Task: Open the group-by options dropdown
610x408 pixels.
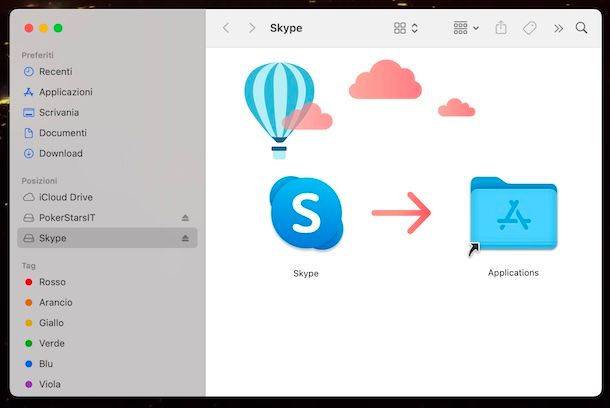Action: pyautogui.click(x=466, y=28)
